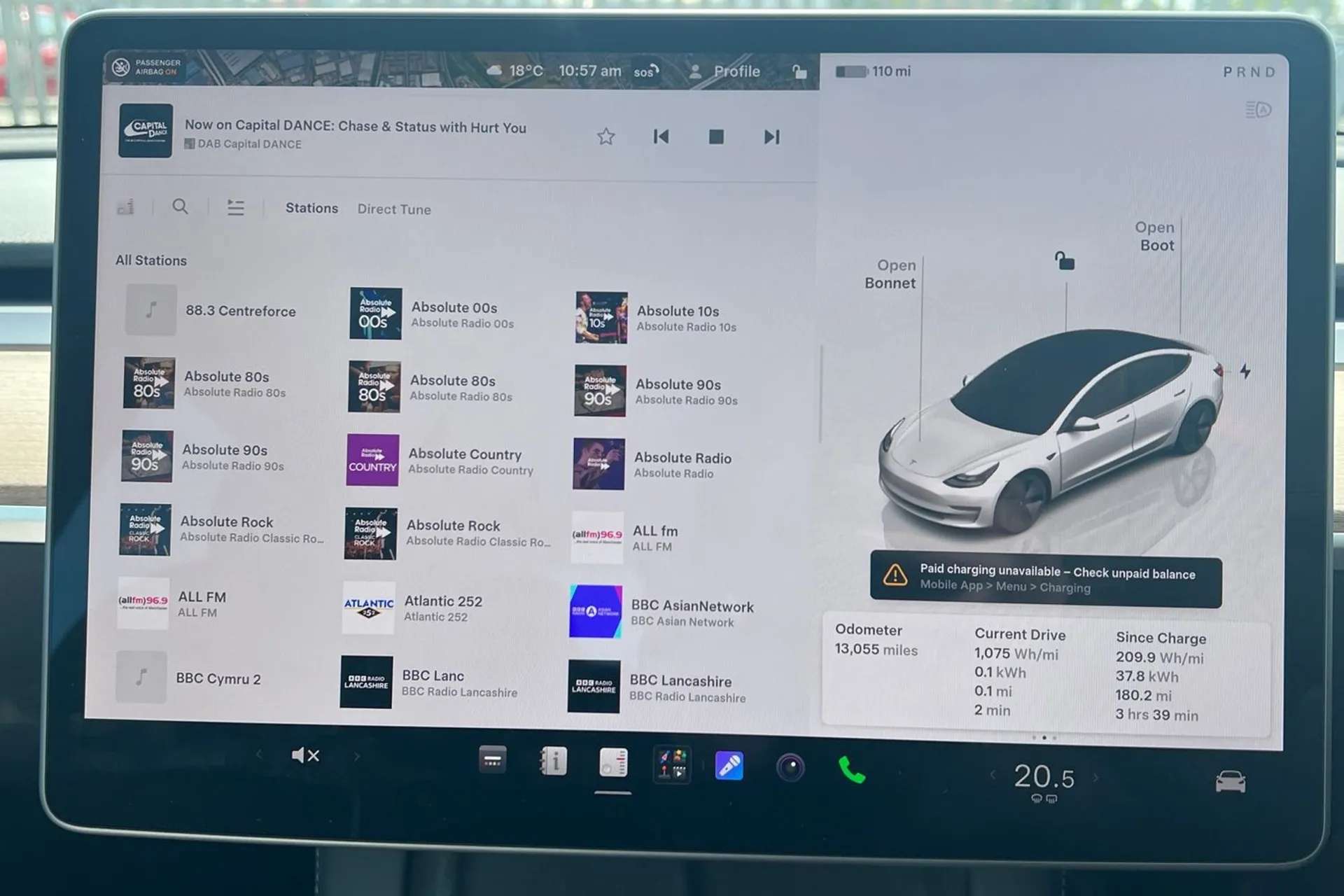This screenshot has height=896, width=1344.
Task: Tap the top bar lock status icon
Action: 799,71
